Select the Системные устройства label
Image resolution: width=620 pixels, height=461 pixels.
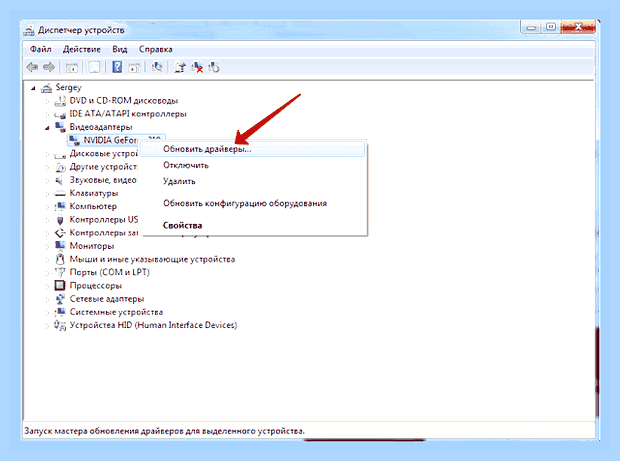116,312
